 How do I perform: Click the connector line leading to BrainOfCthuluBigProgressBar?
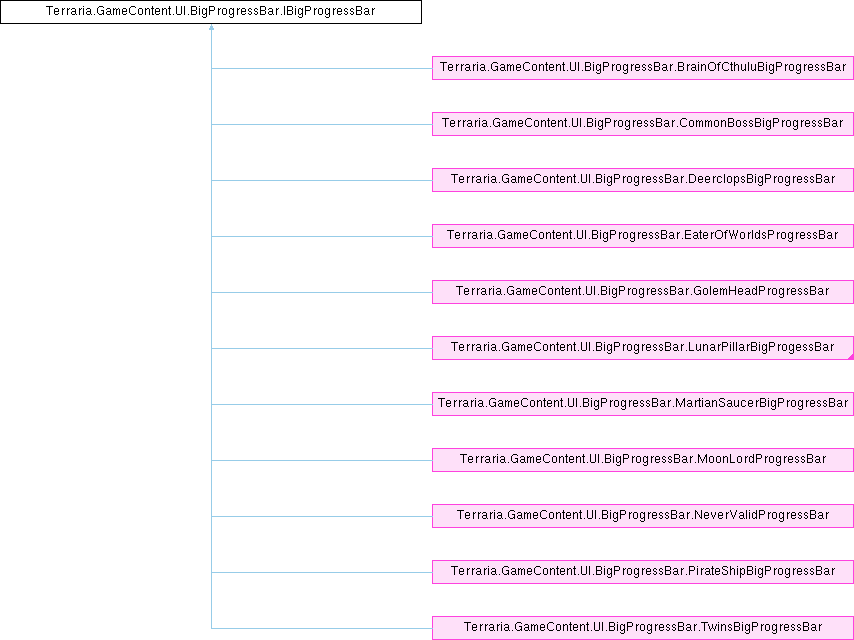320,68
